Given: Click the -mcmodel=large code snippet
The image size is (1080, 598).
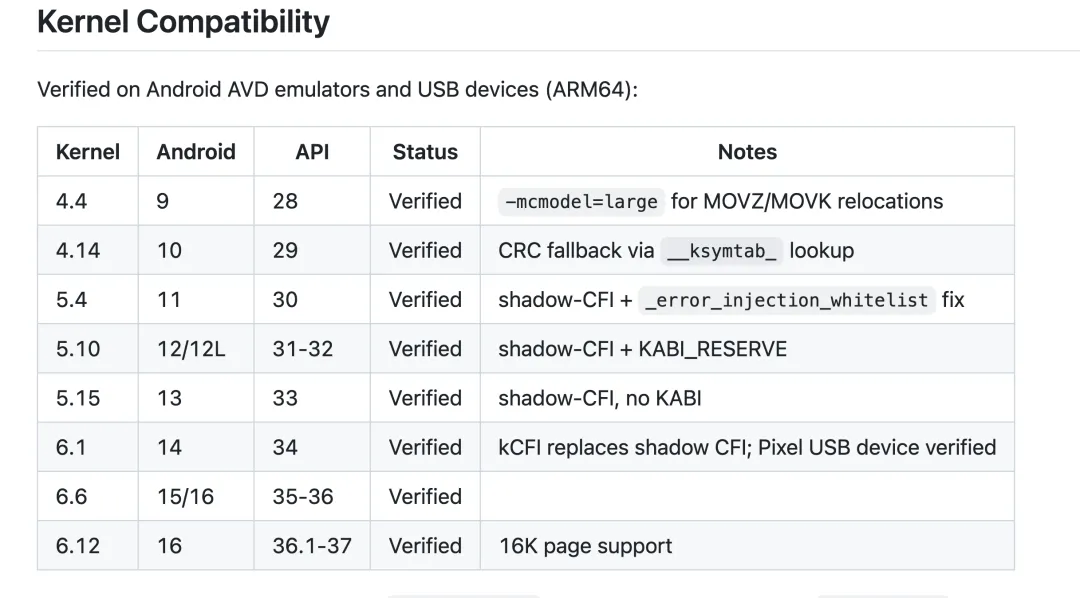Looking at the screenshot, I should click(581, 202).
